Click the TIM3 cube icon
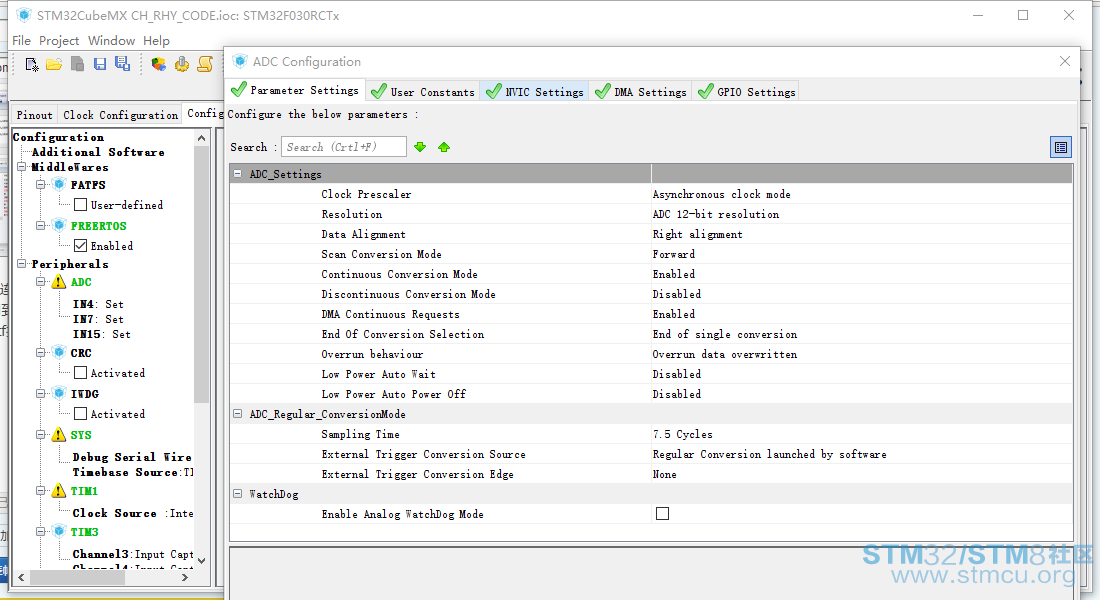This screenshot has height=600, width=1100. pyautogui.click(x=60, y=531)
